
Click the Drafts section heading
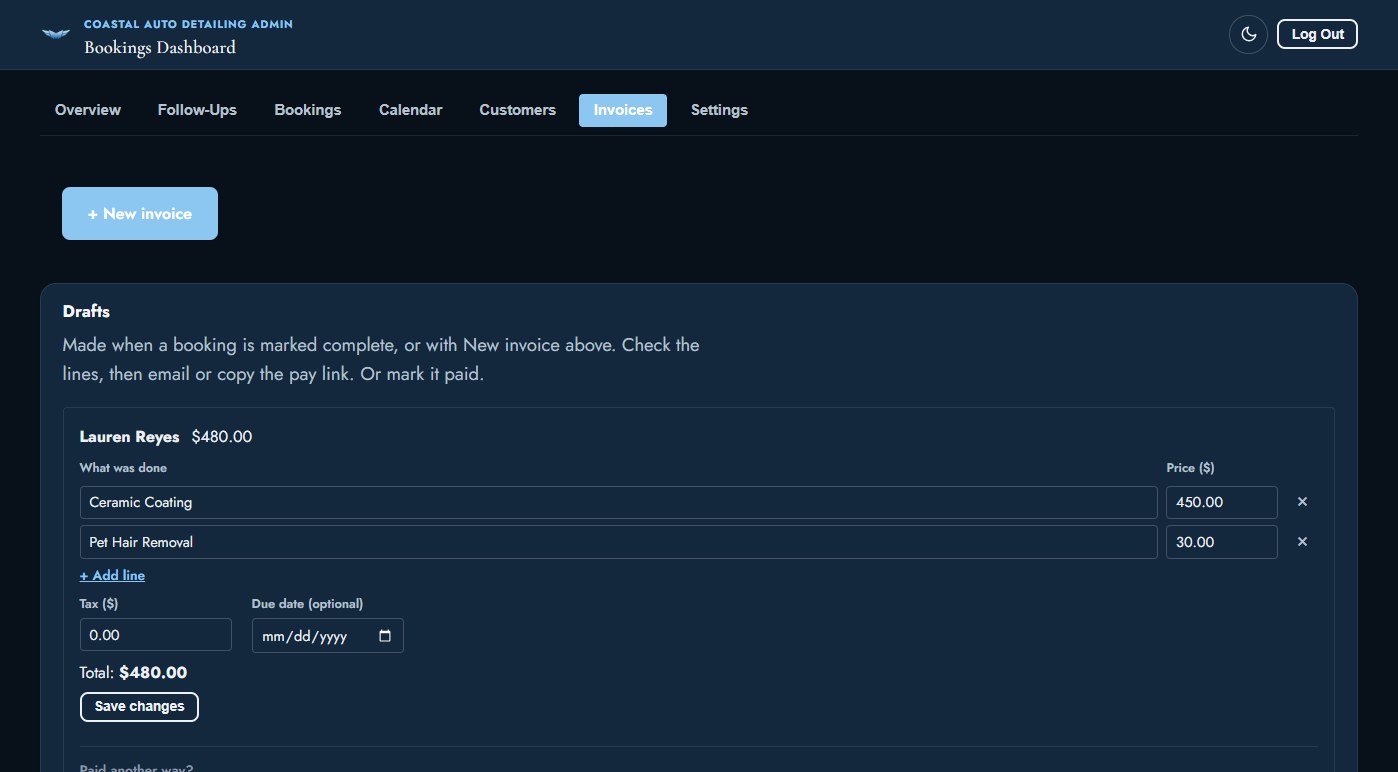86,311
